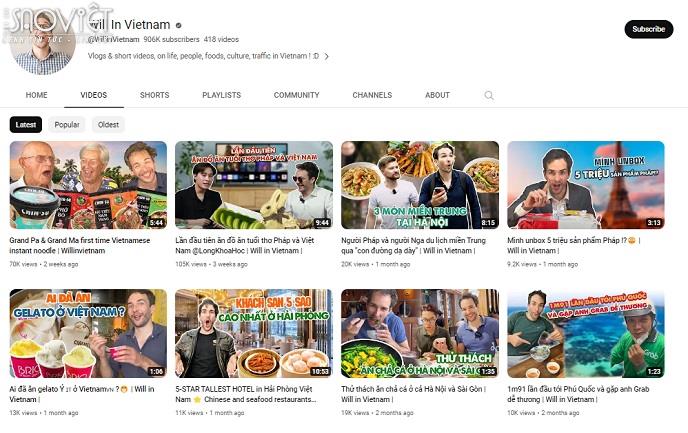Subscribe to Will In Vietnam channel
This screenshot has width=688, height=433.
(x=649, y=29)
